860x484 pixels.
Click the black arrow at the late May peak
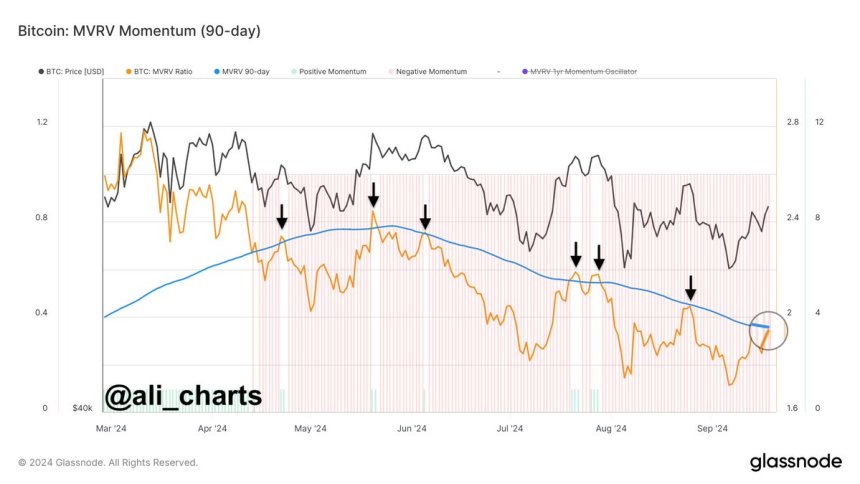point(373,193)
